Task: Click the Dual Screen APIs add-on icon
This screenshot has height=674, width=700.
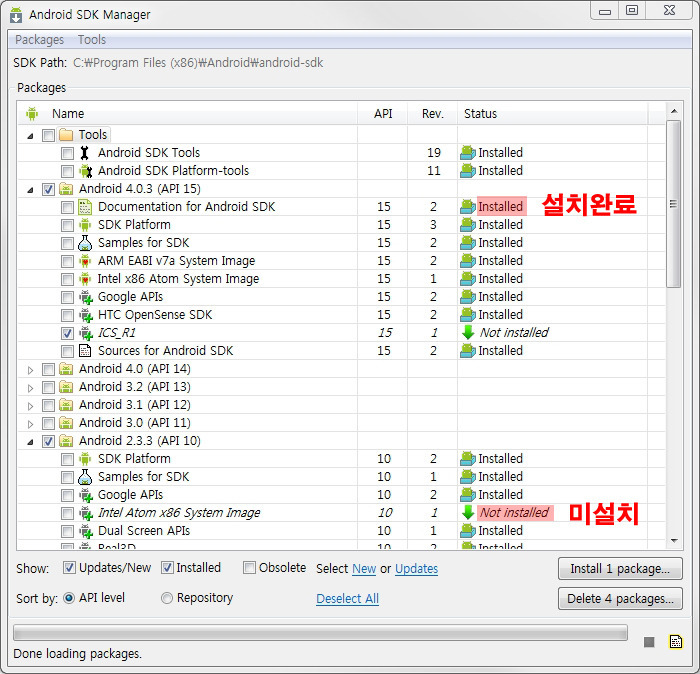Action: pyautogui.click(x=85, y=531)
